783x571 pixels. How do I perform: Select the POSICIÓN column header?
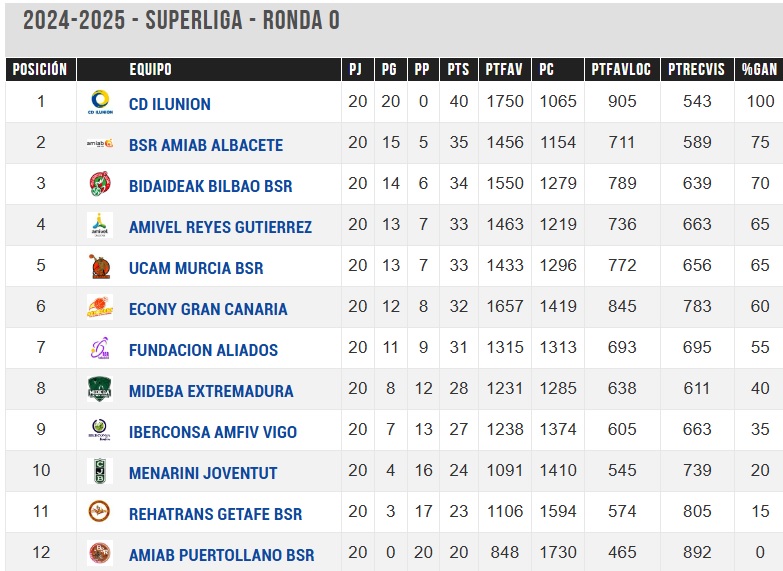pyautogui.click(x=40, y=69)
